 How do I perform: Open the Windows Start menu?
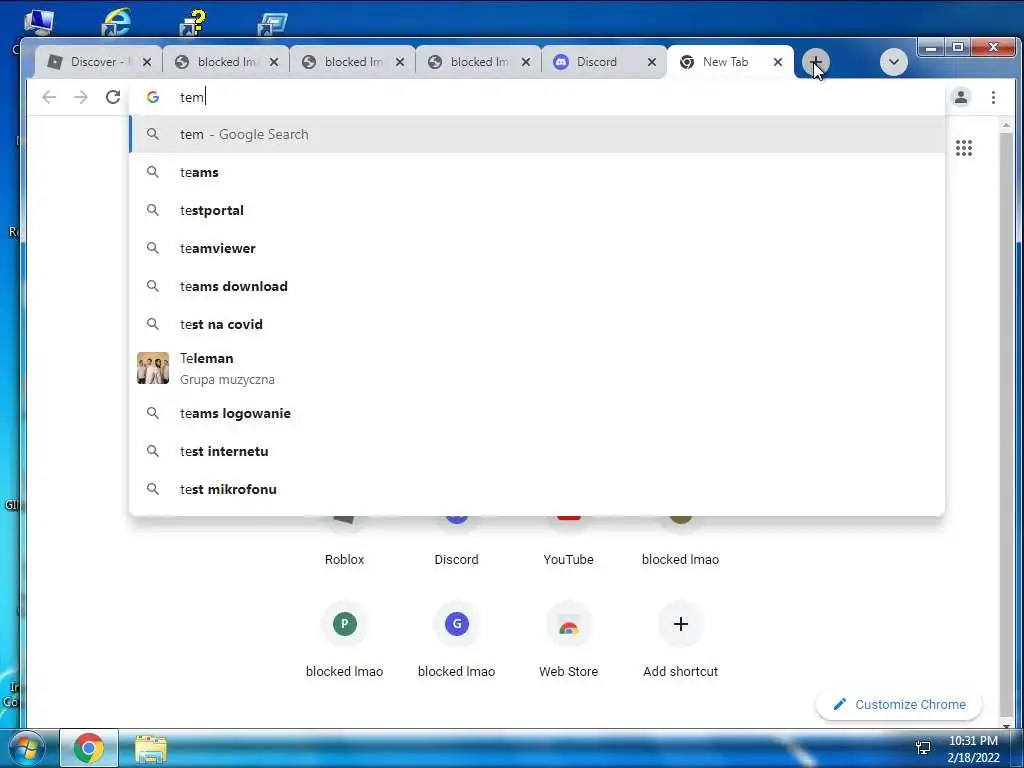point(26,748)
